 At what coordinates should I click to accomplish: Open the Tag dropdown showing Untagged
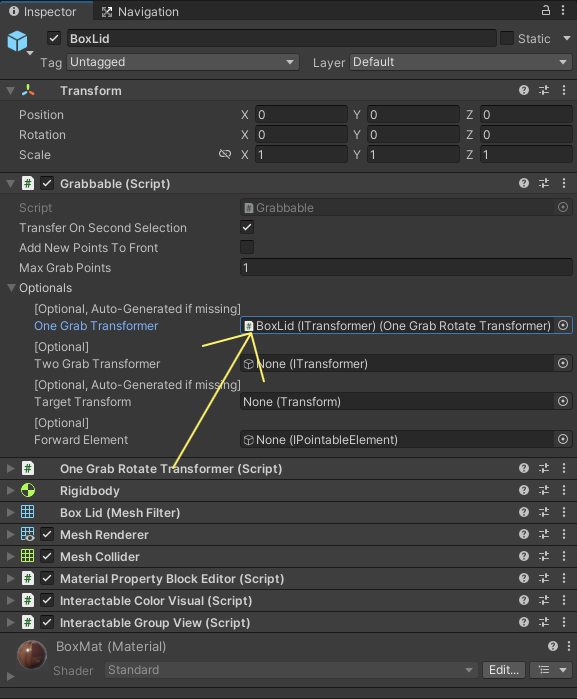[183, 62]
